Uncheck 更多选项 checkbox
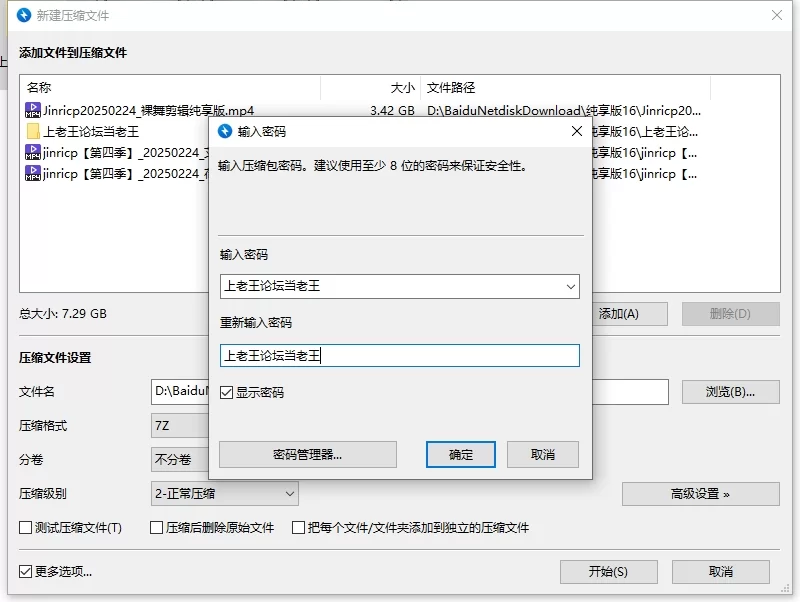The image size is (800, 602). point(26,571)
